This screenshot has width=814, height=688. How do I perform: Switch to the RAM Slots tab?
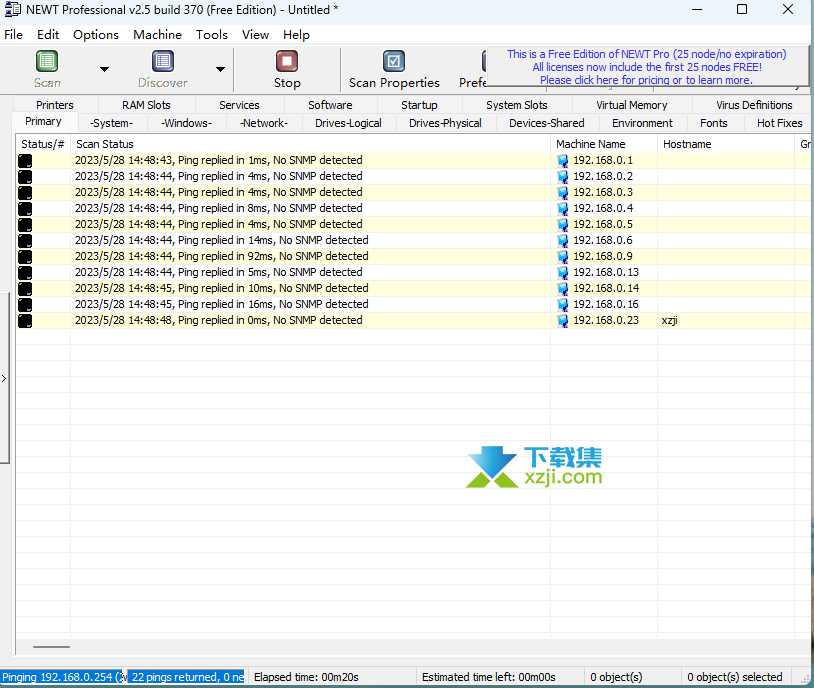point(146,105)
